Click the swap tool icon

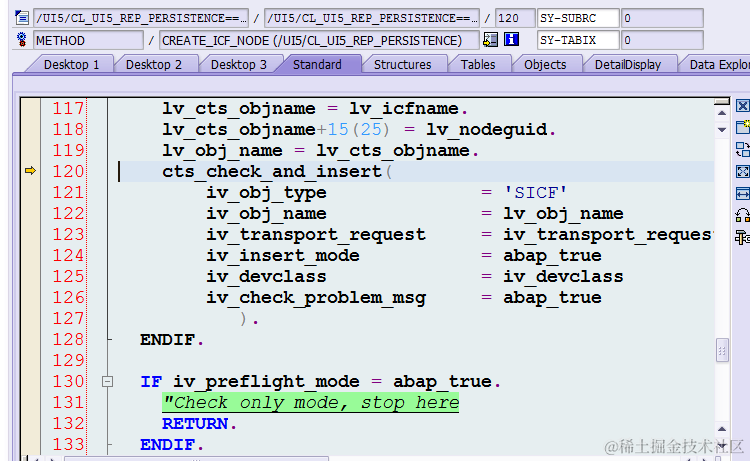pos(742,149)
